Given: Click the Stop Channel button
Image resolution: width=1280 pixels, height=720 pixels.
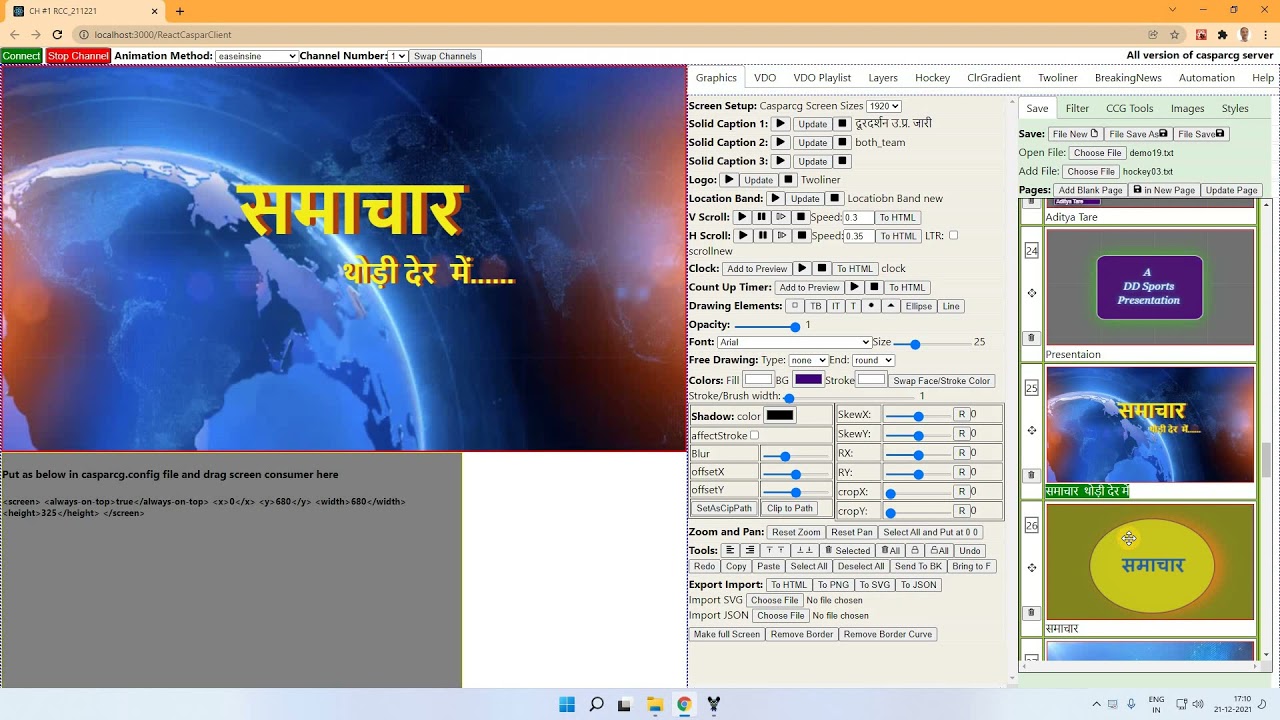Looking at the screenshot, I should 78,56.
